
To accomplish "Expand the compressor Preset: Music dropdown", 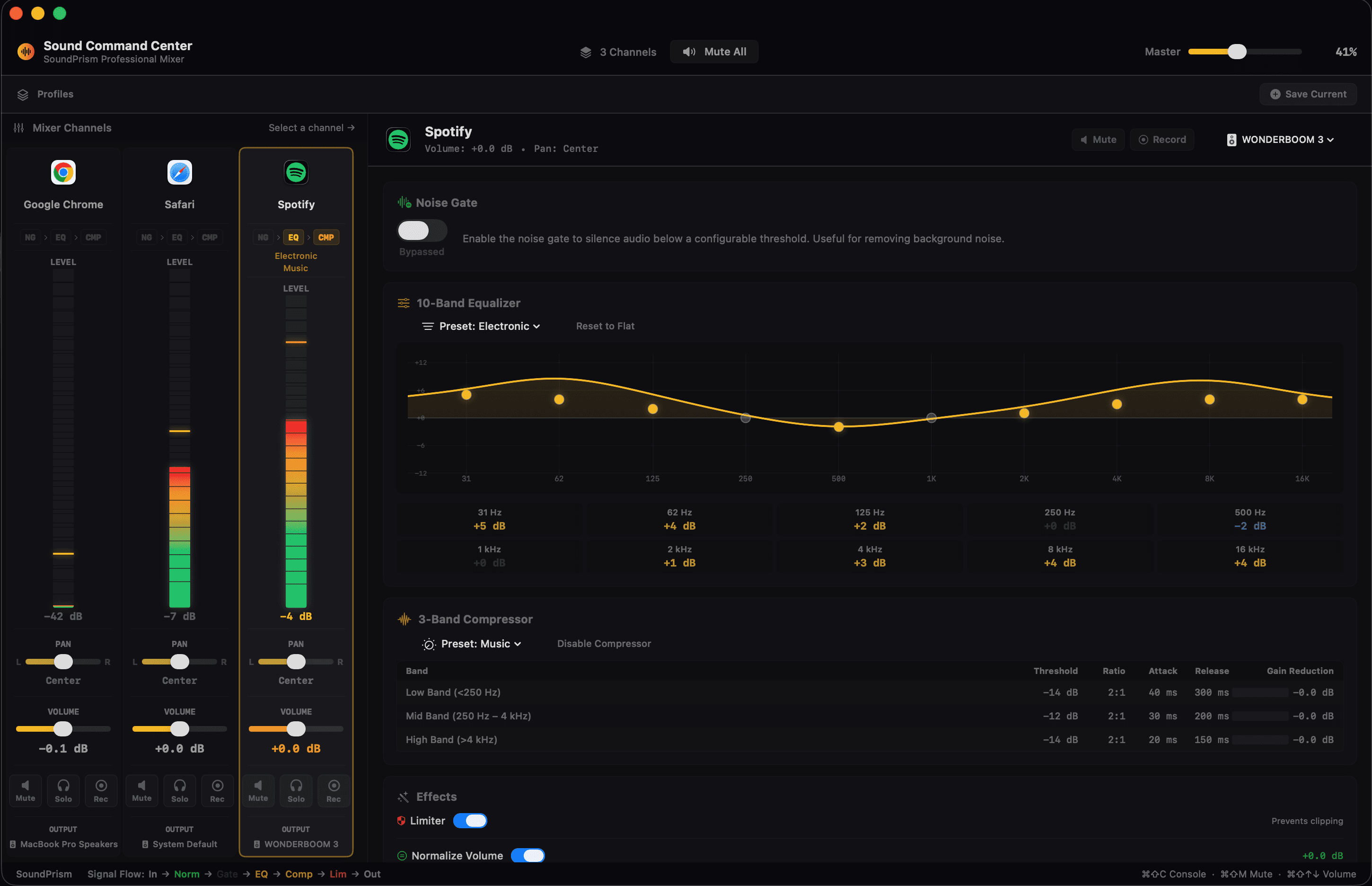I will [473, 643].
